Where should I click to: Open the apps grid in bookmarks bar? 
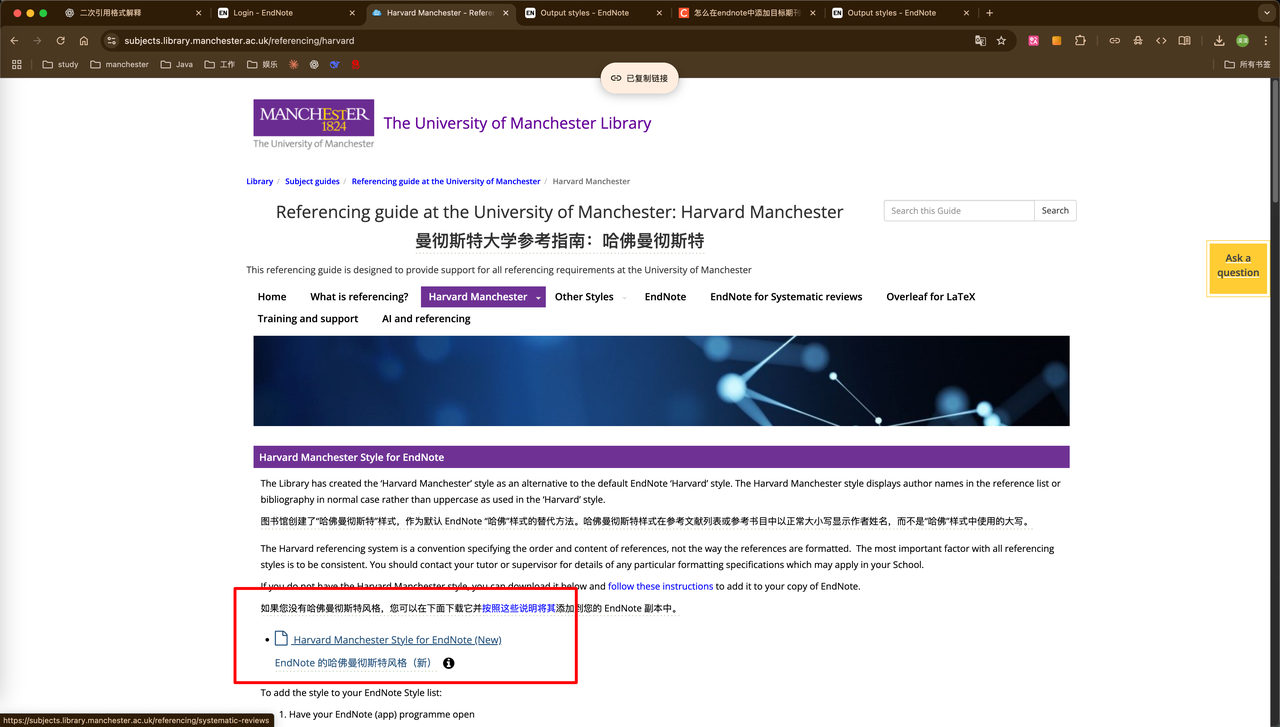16,64
